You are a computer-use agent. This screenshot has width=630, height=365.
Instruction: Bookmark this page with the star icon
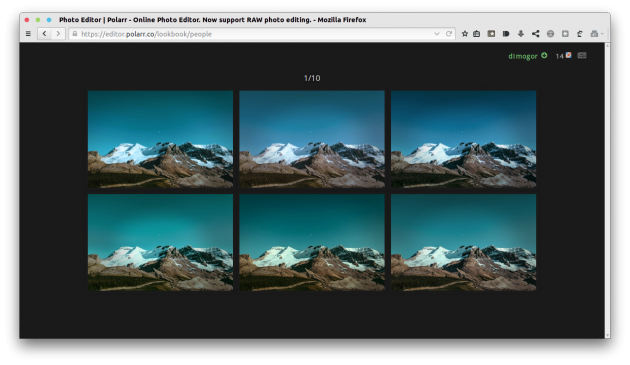click(x=465, y=34)
